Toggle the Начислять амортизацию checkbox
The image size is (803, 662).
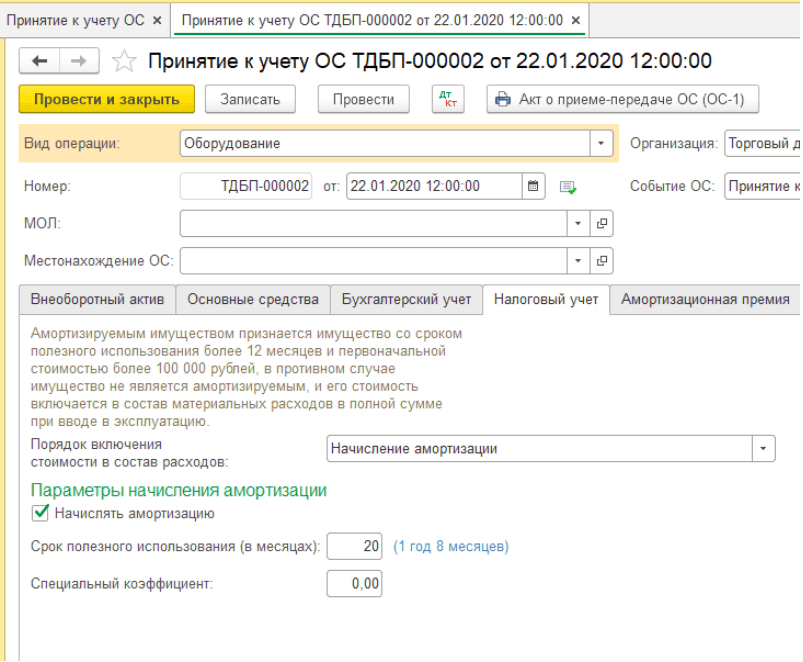pyautogui.click(x=41, y=514)
